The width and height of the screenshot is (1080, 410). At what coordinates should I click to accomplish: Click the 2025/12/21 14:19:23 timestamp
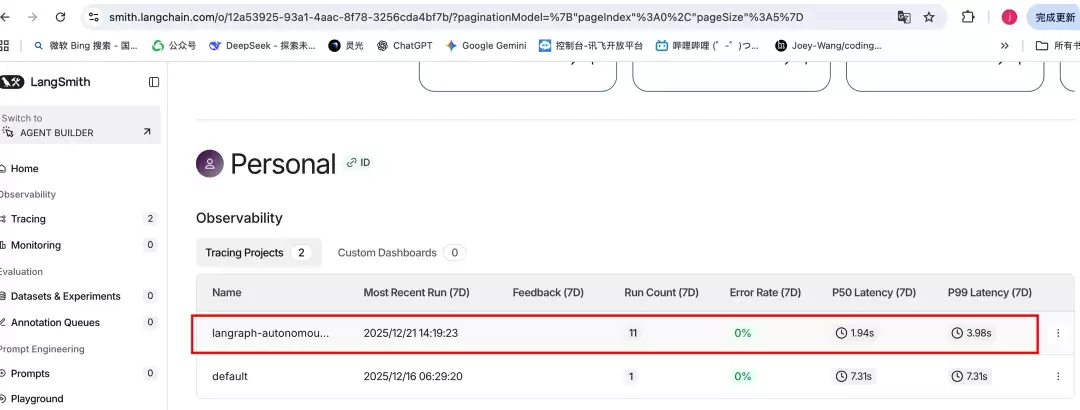[411, 333]
